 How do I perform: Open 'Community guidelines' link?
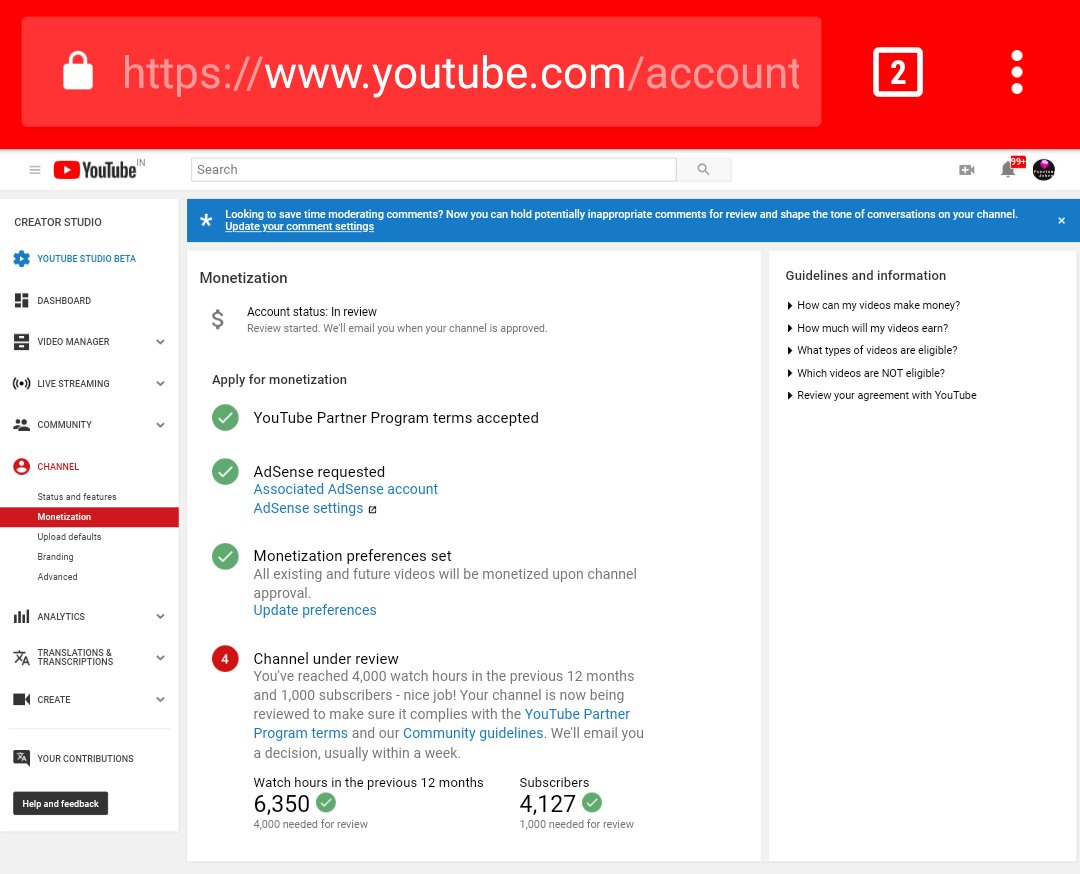click(473, 733)
